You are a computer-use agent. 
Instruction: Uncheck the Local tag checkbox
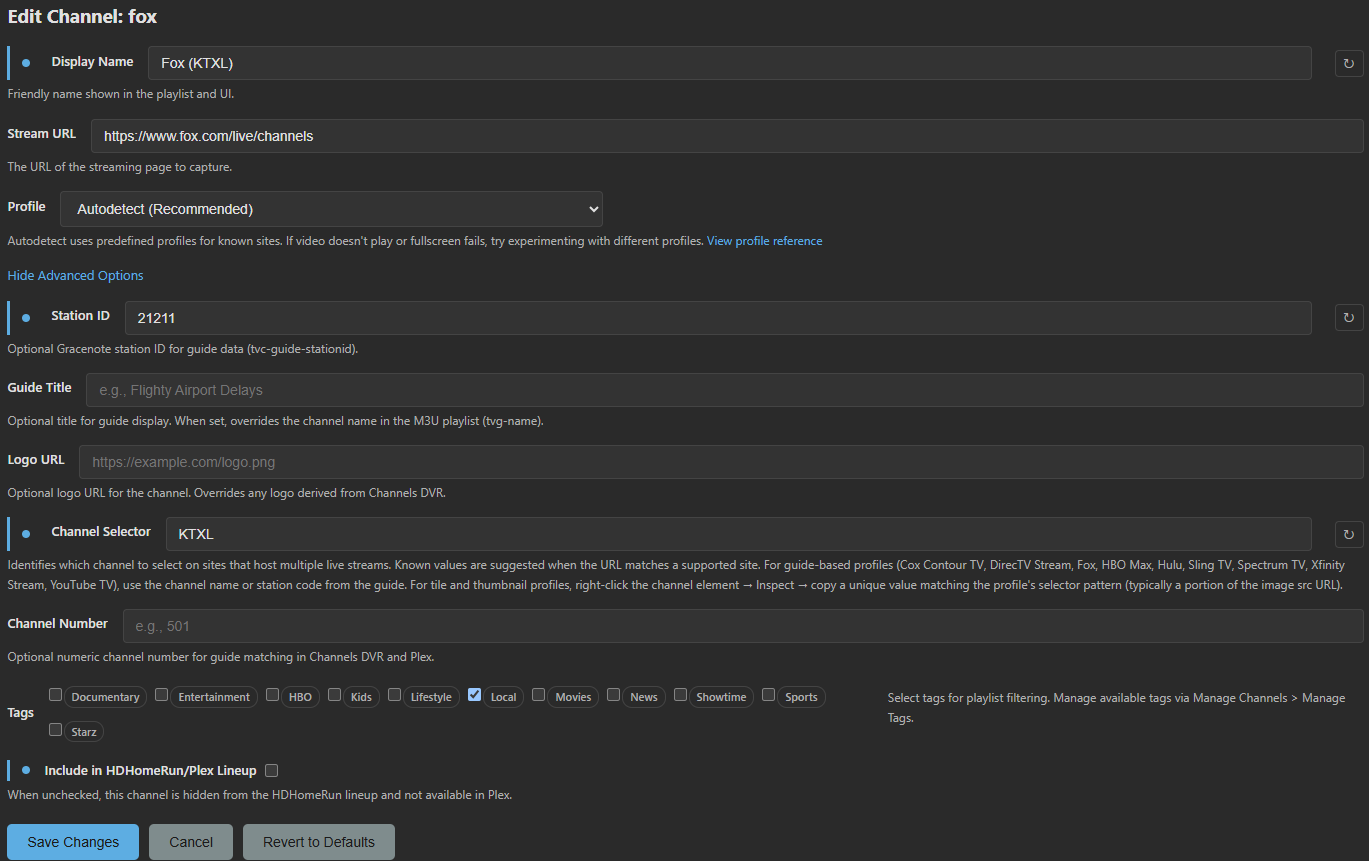[475, 695]
